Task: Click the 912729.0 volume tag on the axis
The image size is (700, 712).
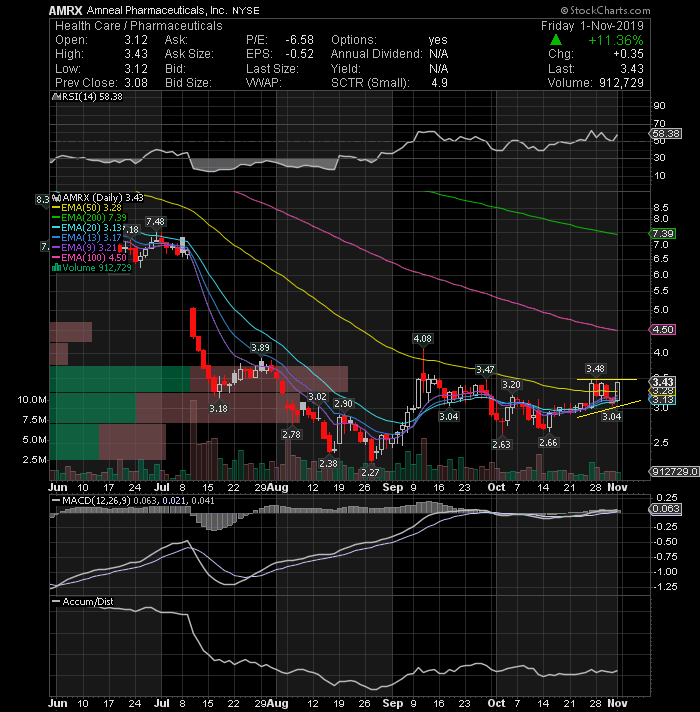Action: tap(675, 471)
